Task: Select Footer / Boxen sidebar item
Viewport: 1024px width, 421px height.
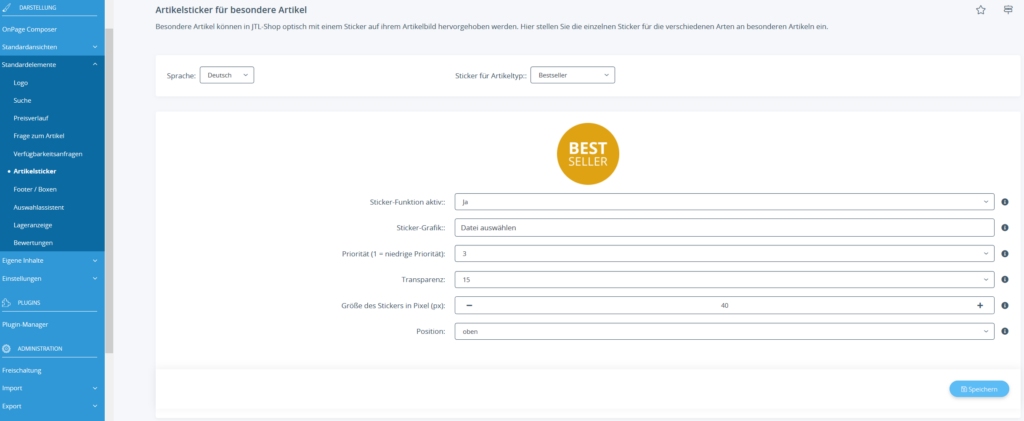Action: coord(35,189)
